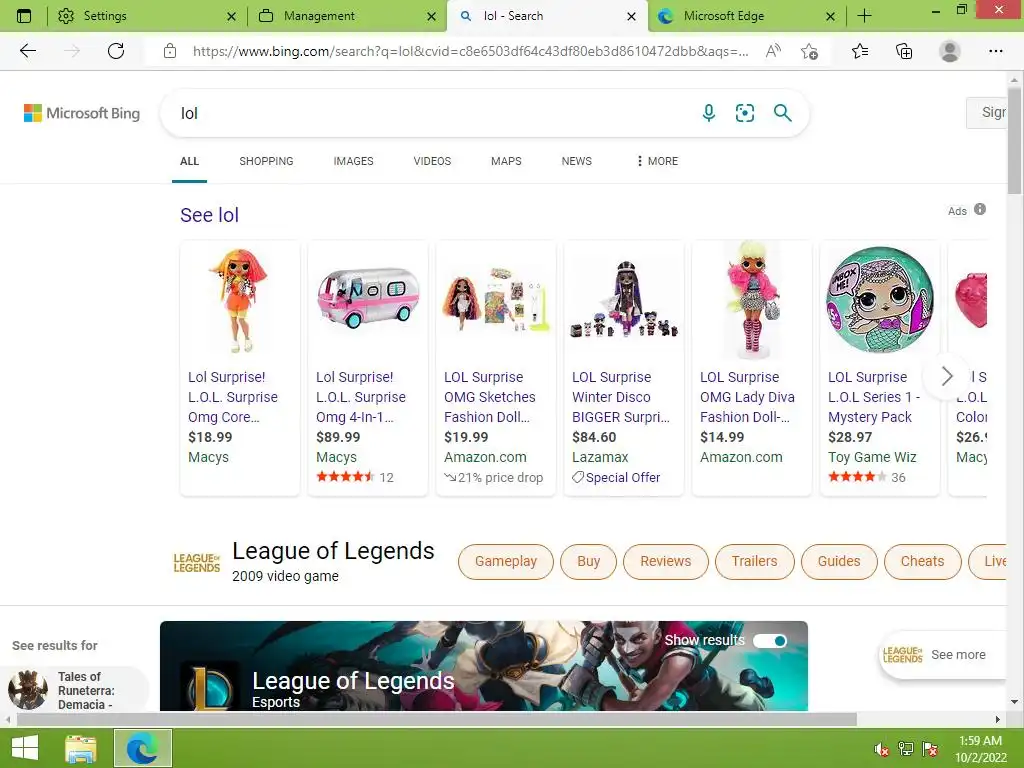Open the taskbar clock and date
Viewport: 1024px width, 768px height.
coord(981,748)
